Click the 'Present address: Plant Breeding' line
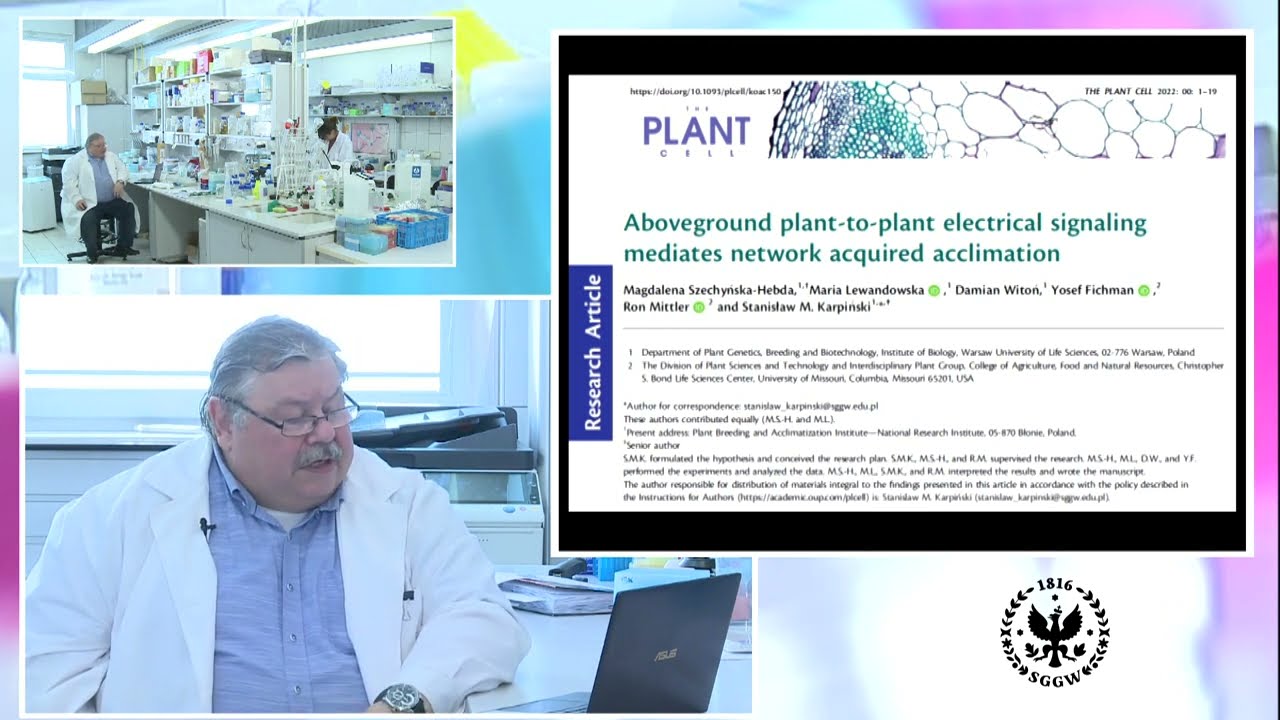The height and width of the screenshot is (720, 1280). (849, 433)
